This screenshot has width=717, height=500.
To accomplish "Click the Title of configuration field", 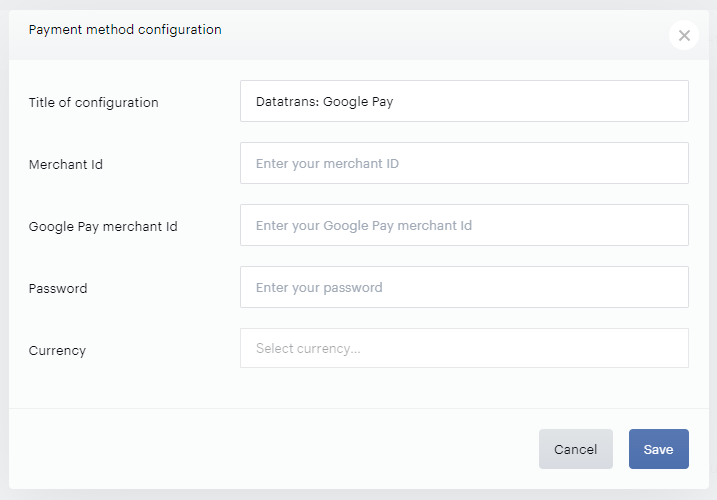I will coord(464,101).
